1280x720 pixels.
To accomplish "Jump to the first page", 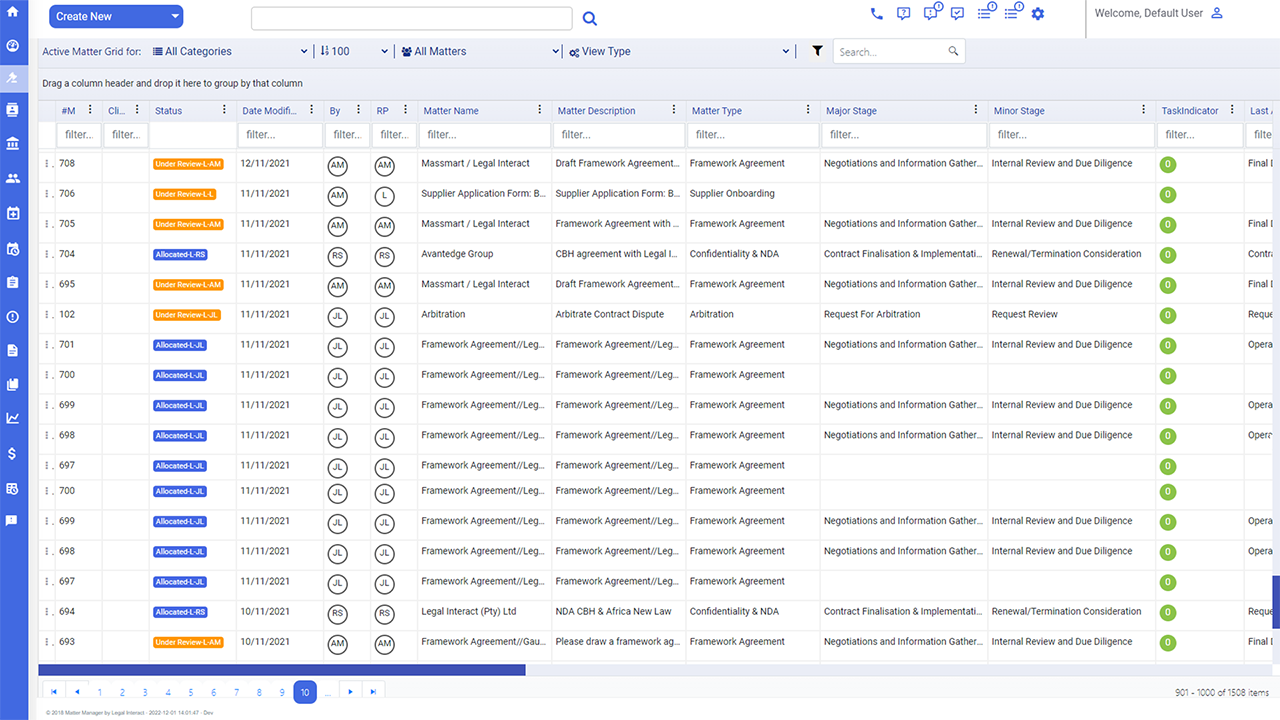I will point(54,692).
